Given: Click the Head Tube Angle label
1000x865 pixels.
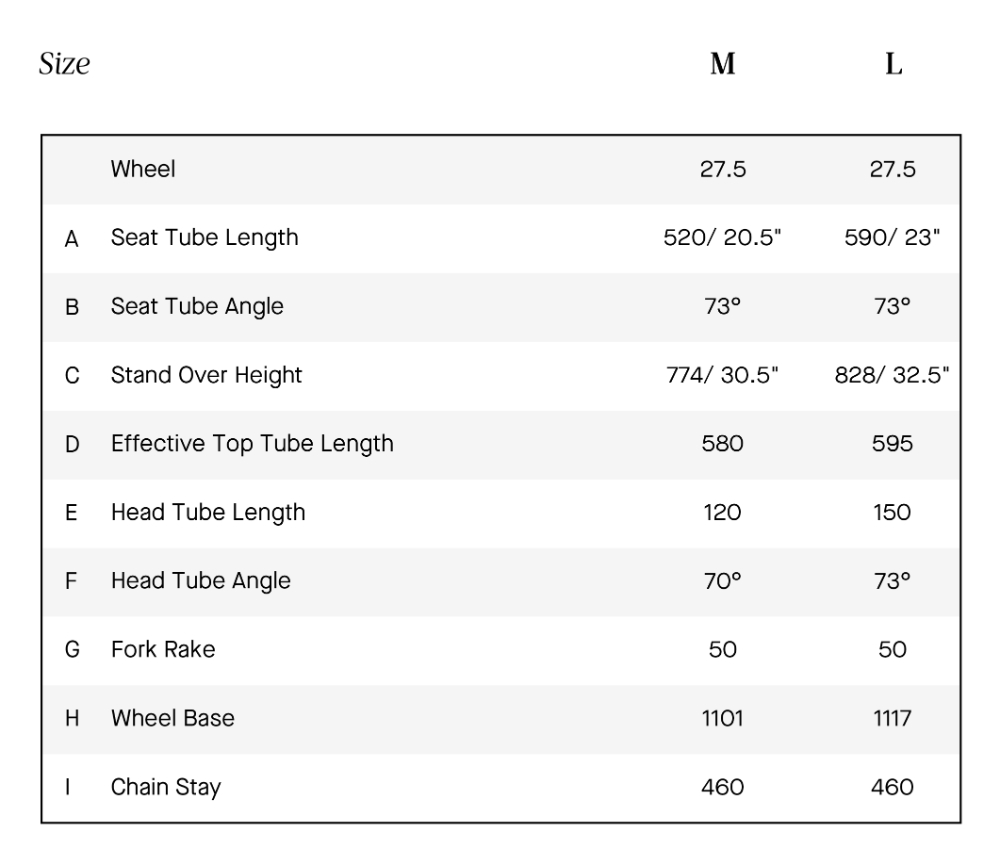Looking at the screenshot, I should tap(200, 581).
